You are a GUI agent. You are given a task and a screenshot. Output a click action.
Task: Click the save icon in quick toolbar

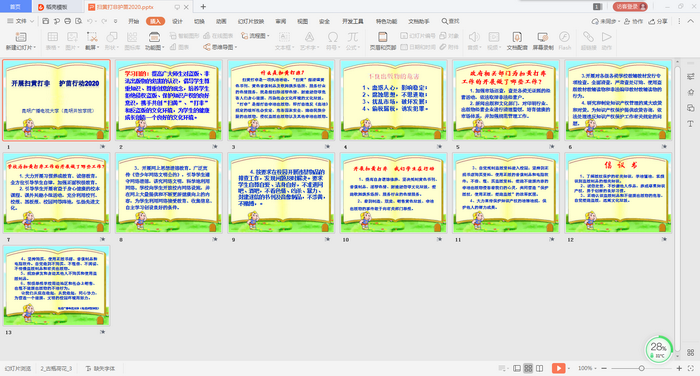point(46,21)
